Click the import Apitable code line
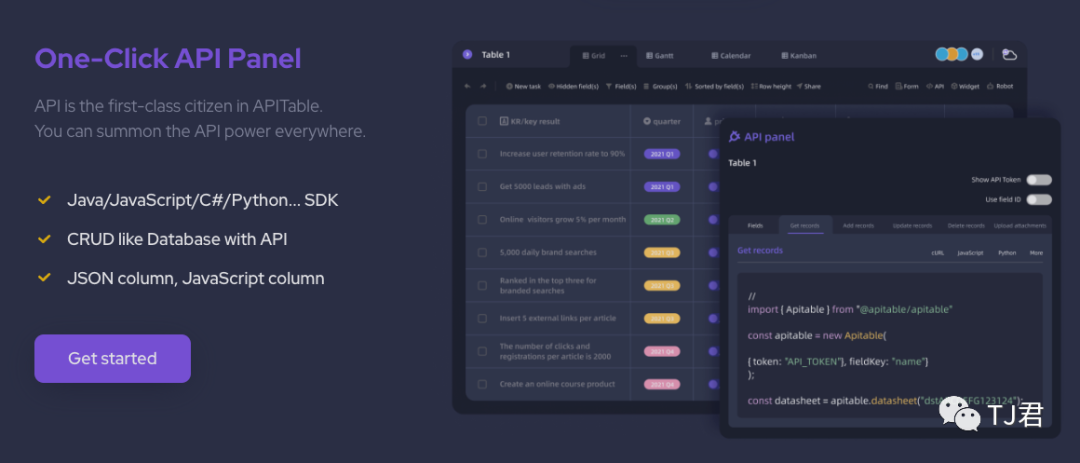This screenshot has height=463, width=1080. tap(850, 310)
